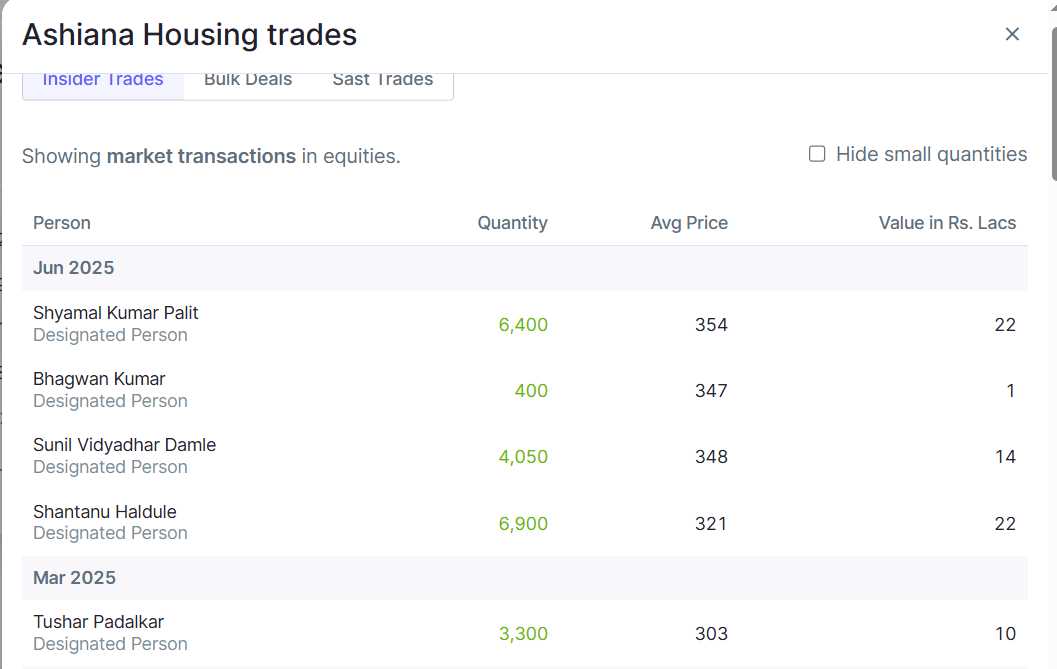
Task: Close the Ashiana Housing trades dialog
Action: (x=1012, y=34)
